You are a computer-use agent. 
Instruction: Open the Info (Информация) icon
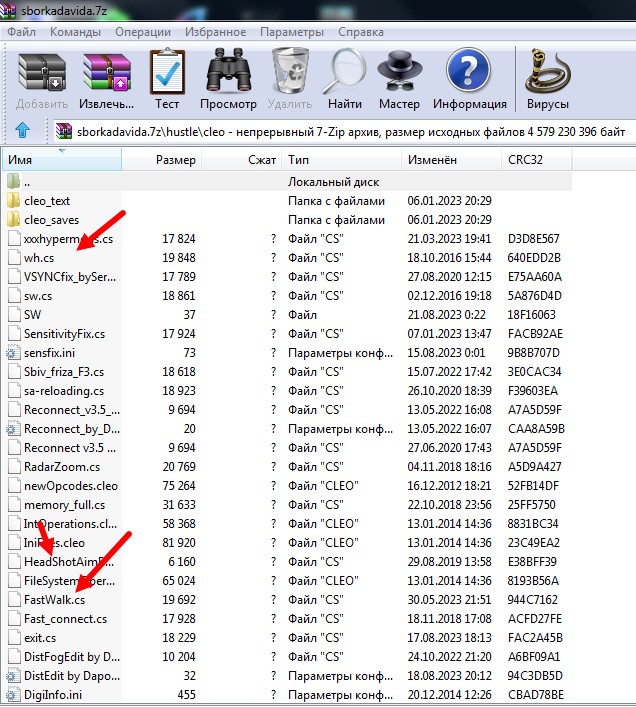coord(469,74)
